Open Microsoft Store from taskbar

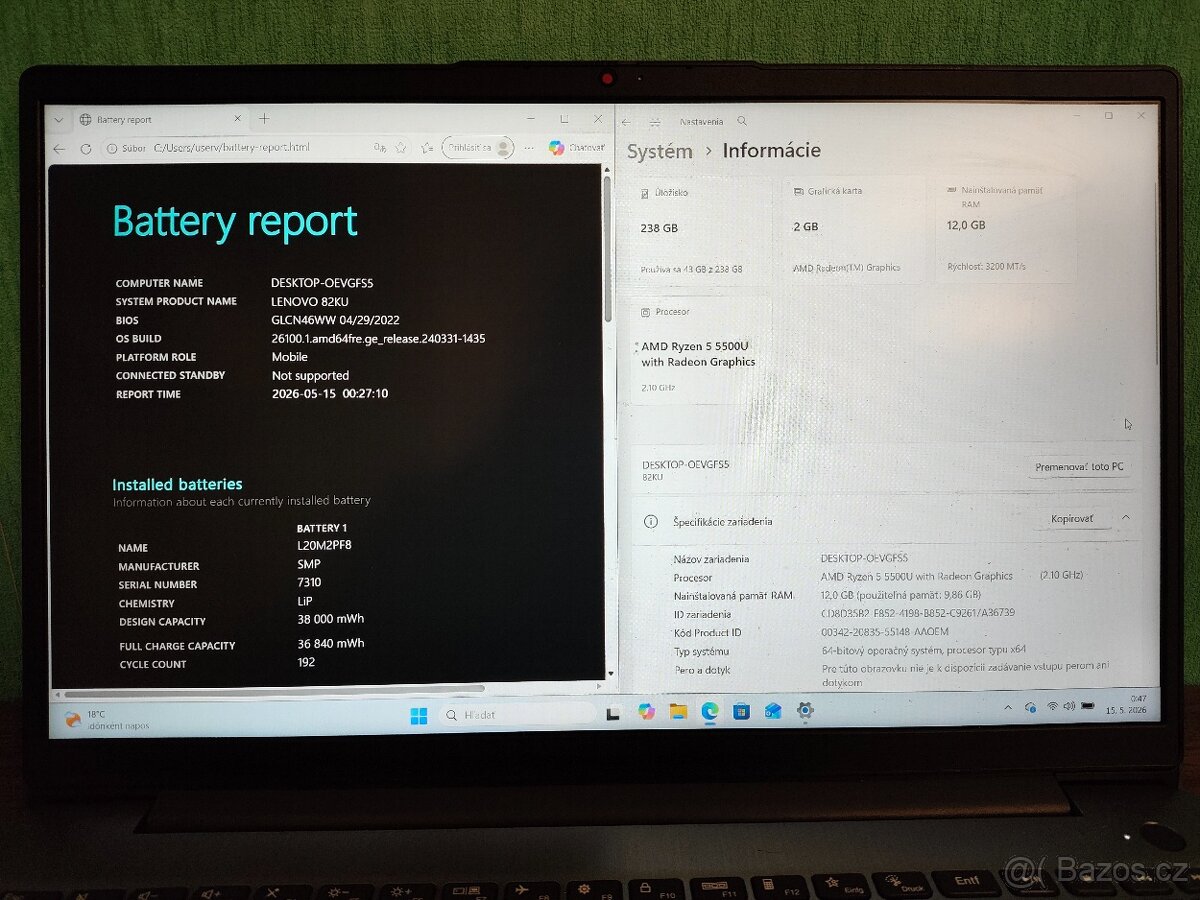point(741,711)
